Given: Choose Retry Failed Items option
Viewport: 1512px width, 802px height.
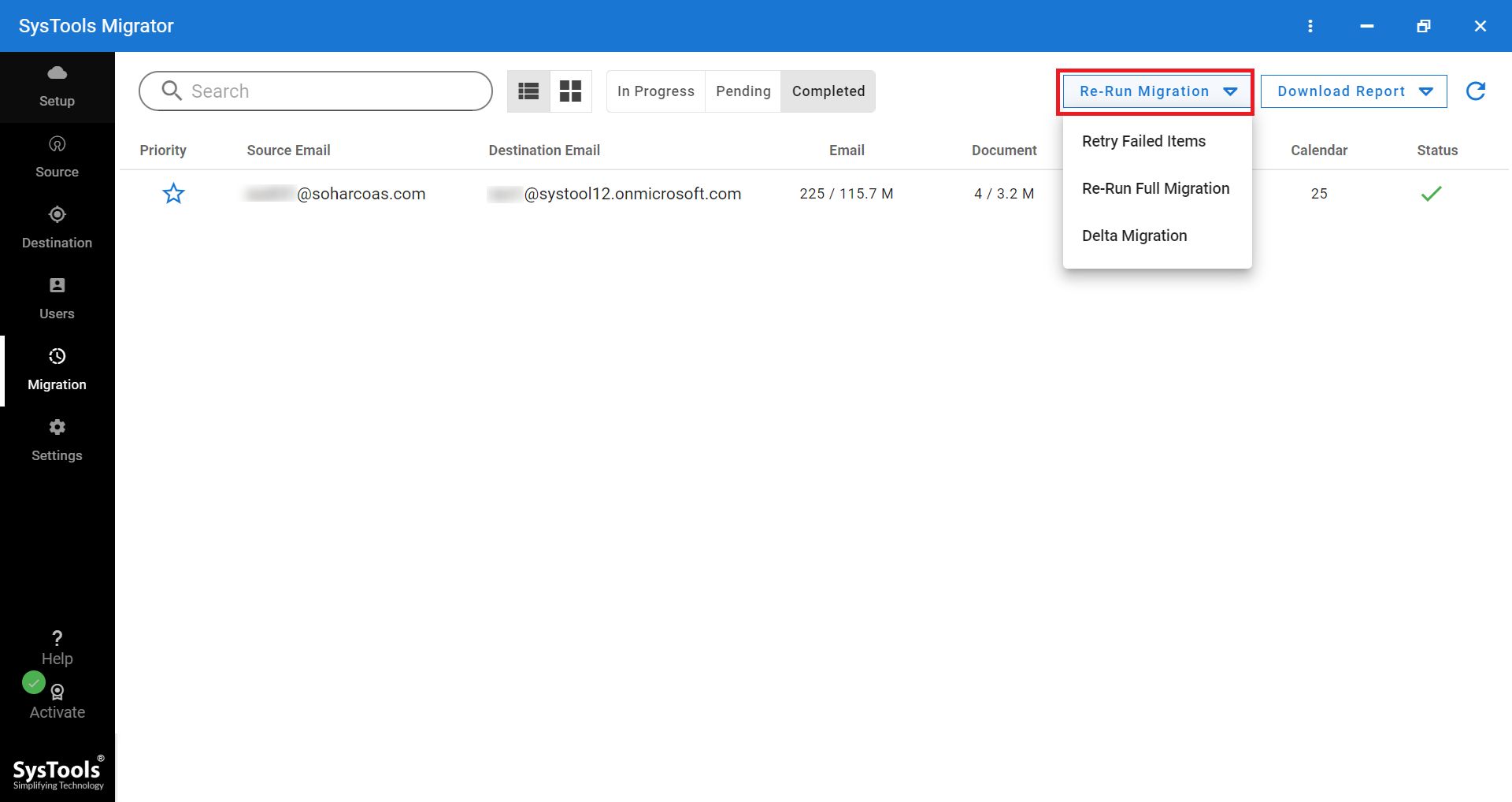Looking at the screenshot, I should (x=1143, y=142).
